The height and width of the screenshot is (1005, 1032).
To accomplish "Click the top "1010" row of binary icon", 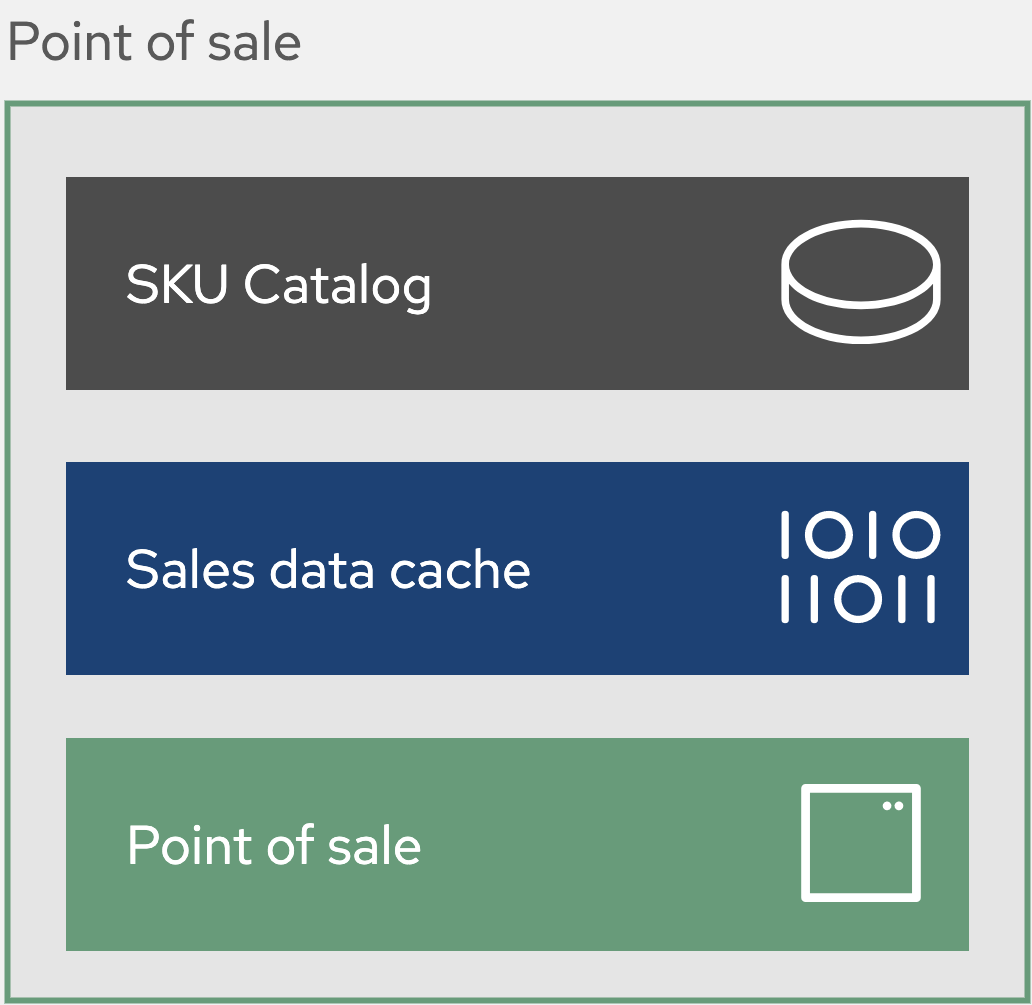I will 859,535.
